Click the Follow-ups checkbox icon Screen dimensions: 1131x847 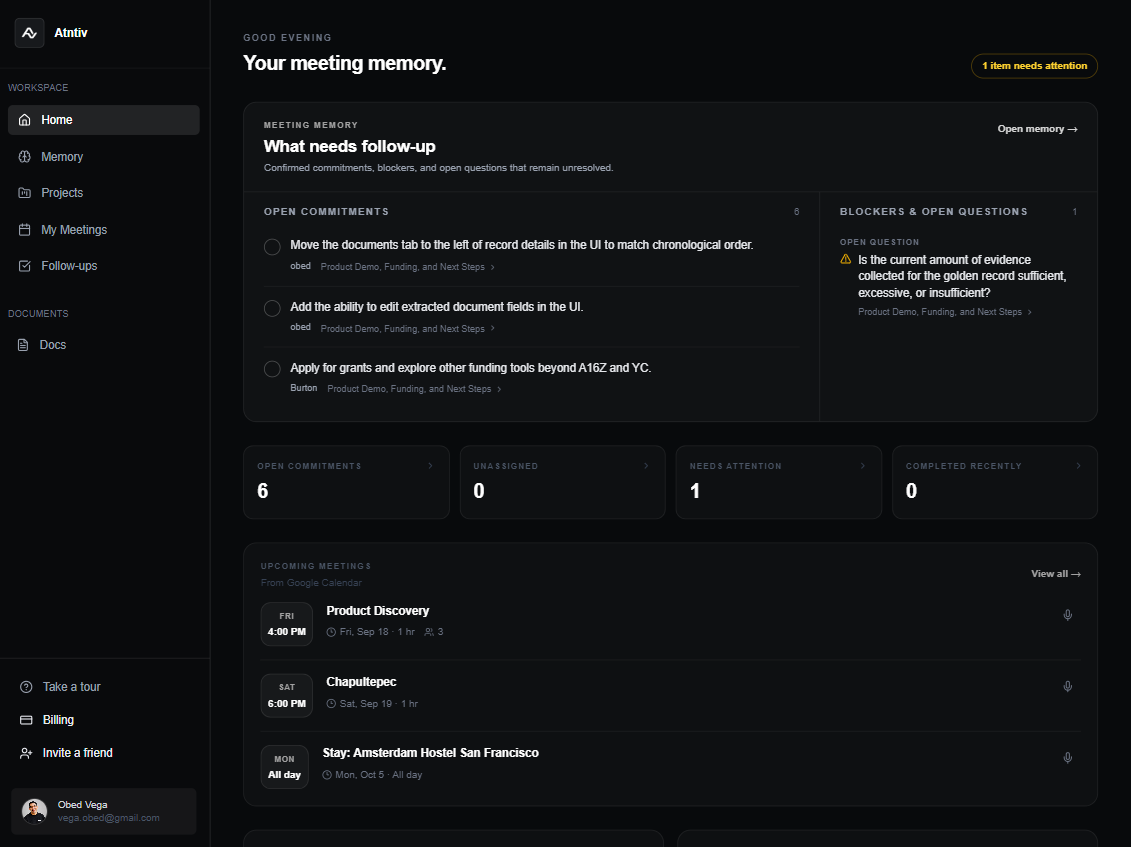[x=25, y=265]
